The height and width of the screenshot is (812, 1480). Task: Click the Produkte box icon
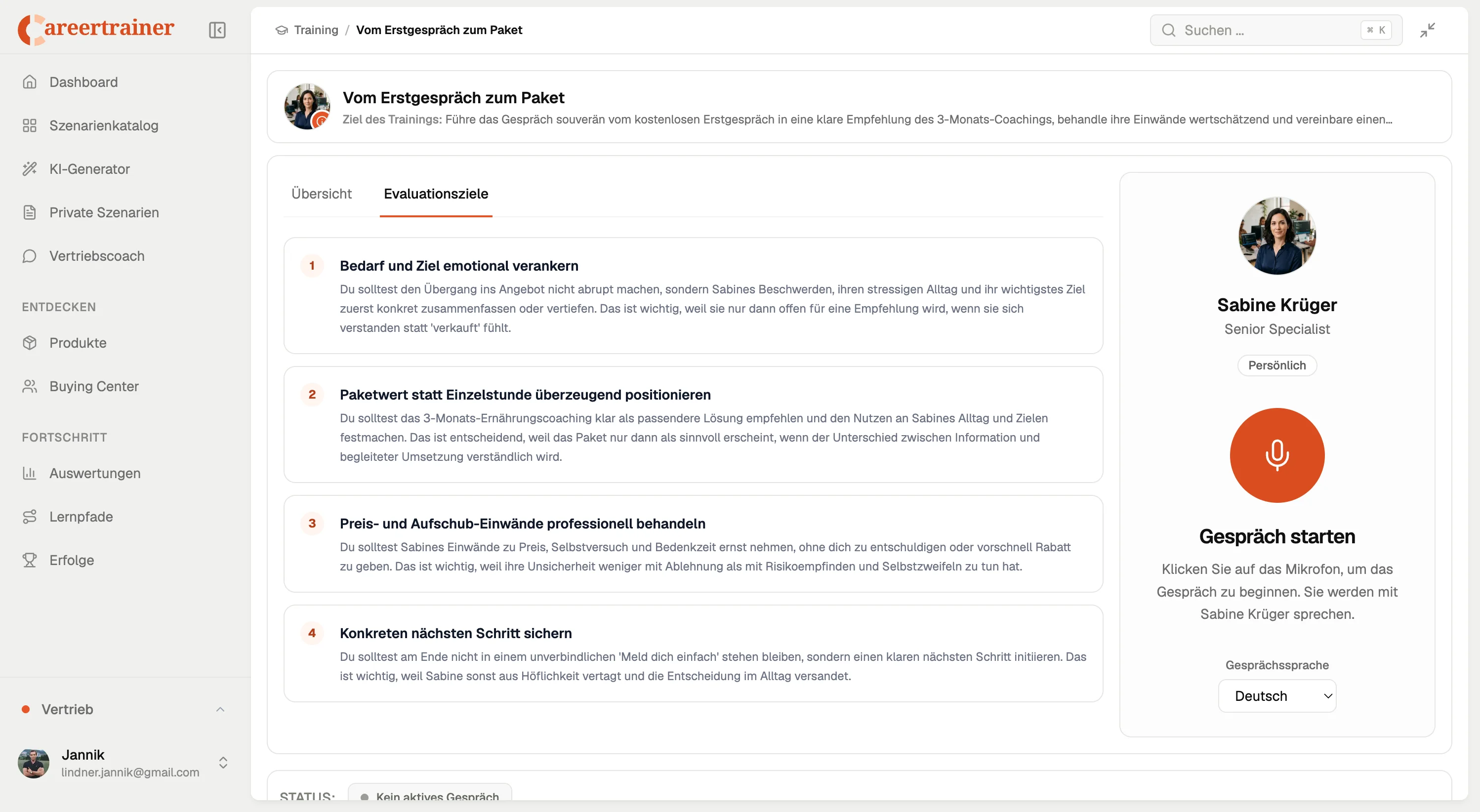[30, 343]
